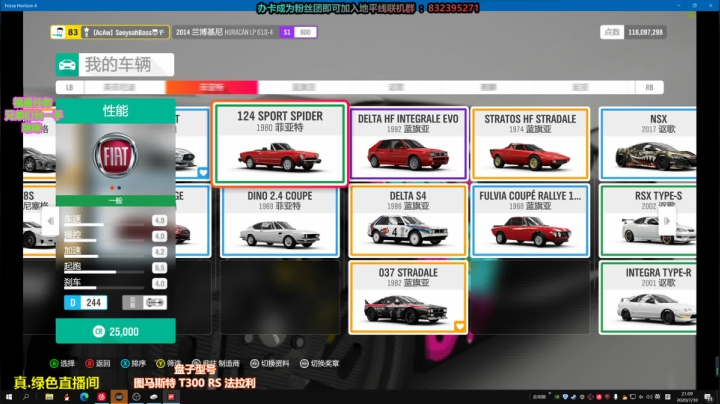This screenshot has height=404, width=720.
Task: Select the 037 Stradale car card
Action: point(408,297)
